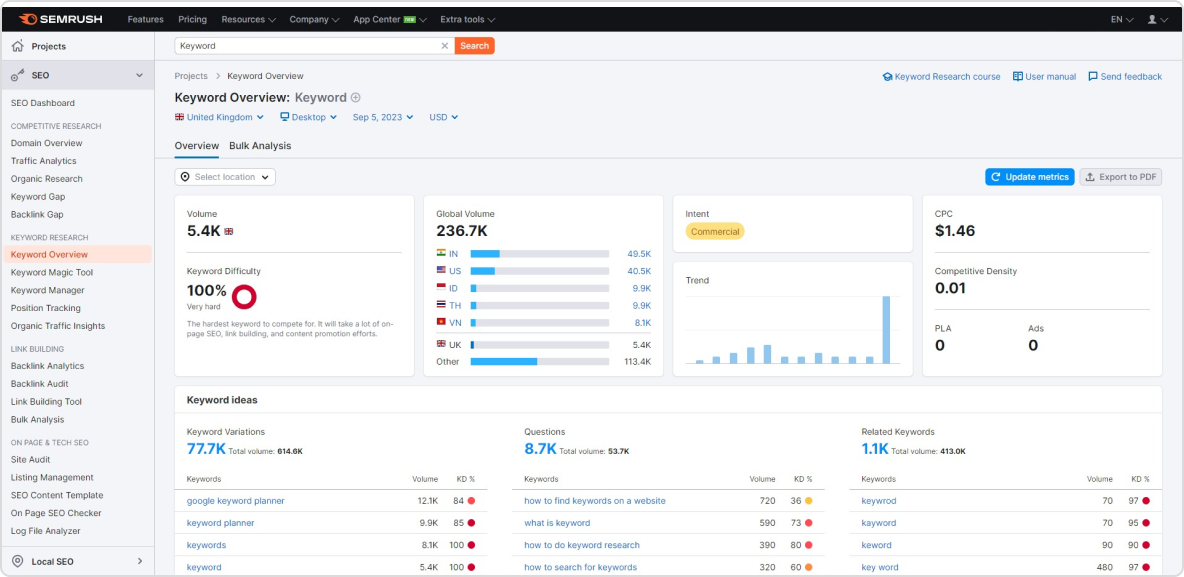Open Position Tracking in sidebar

click(x=46, y=308)
